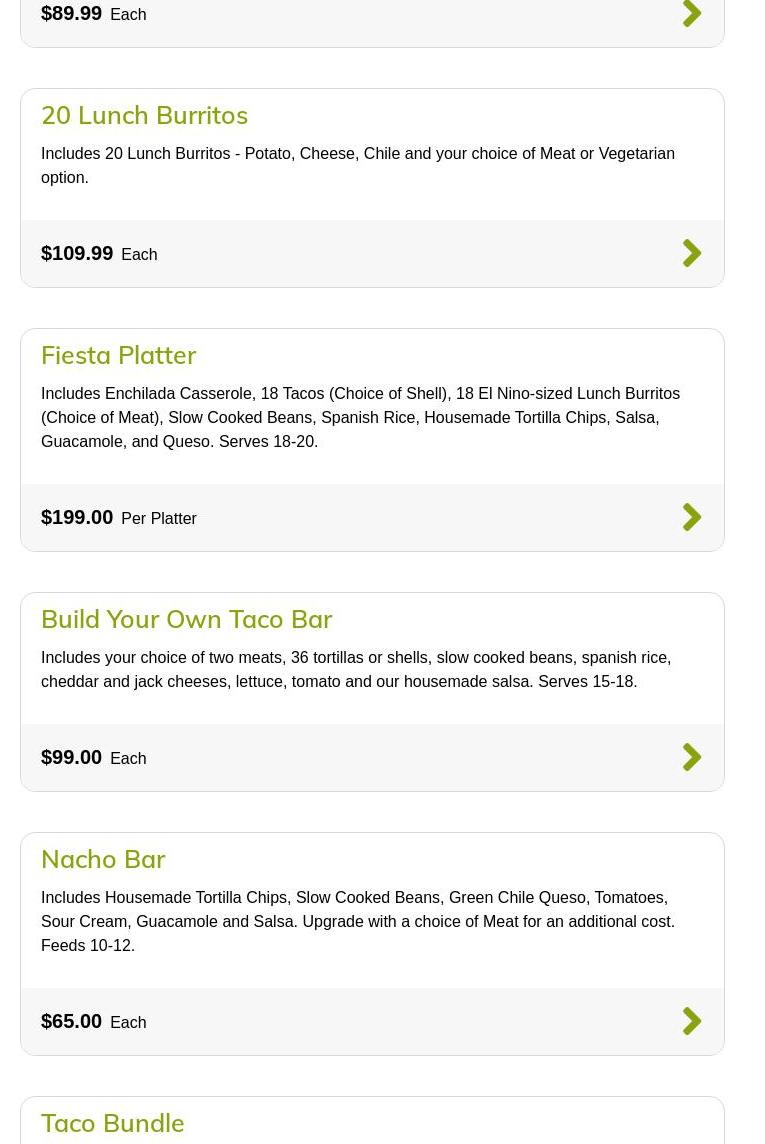Click the 20 Lunch Burritos description text
The image size is (765, 1144).
(x=357, y=165)
